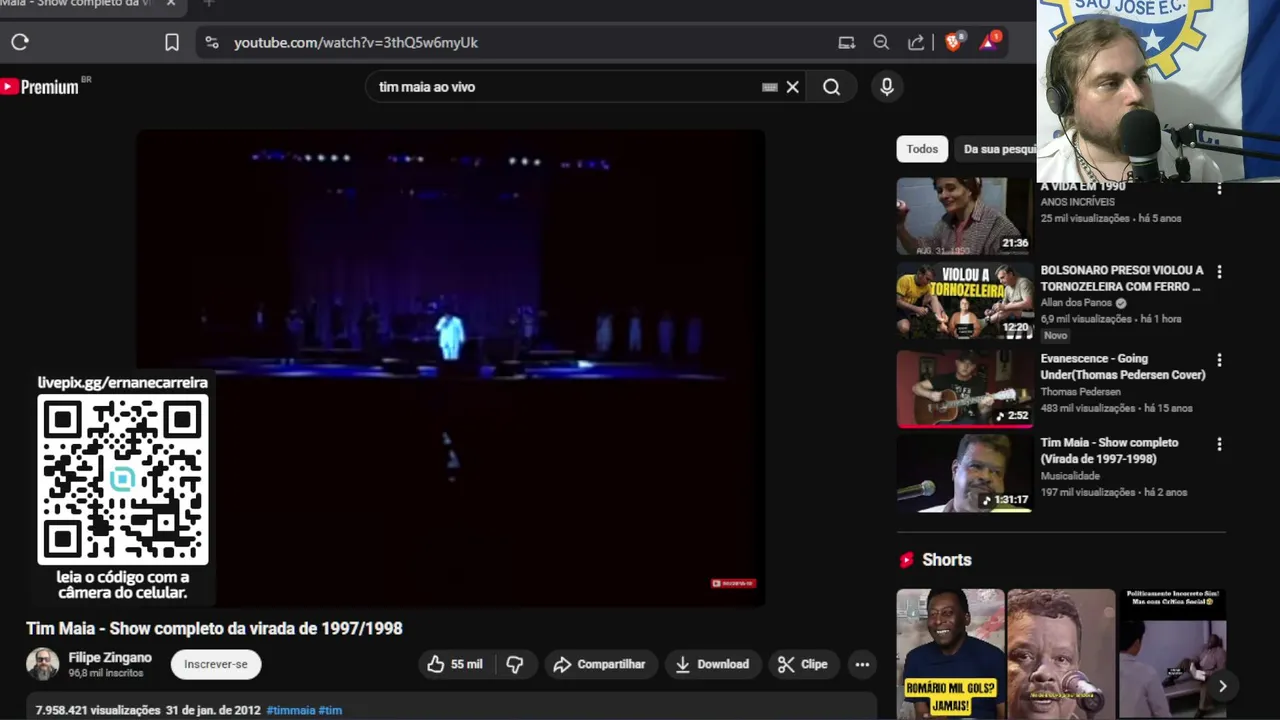Click the youtube.com URL address field
Viewport: 1280px width, 720px height.
point(356,42)
